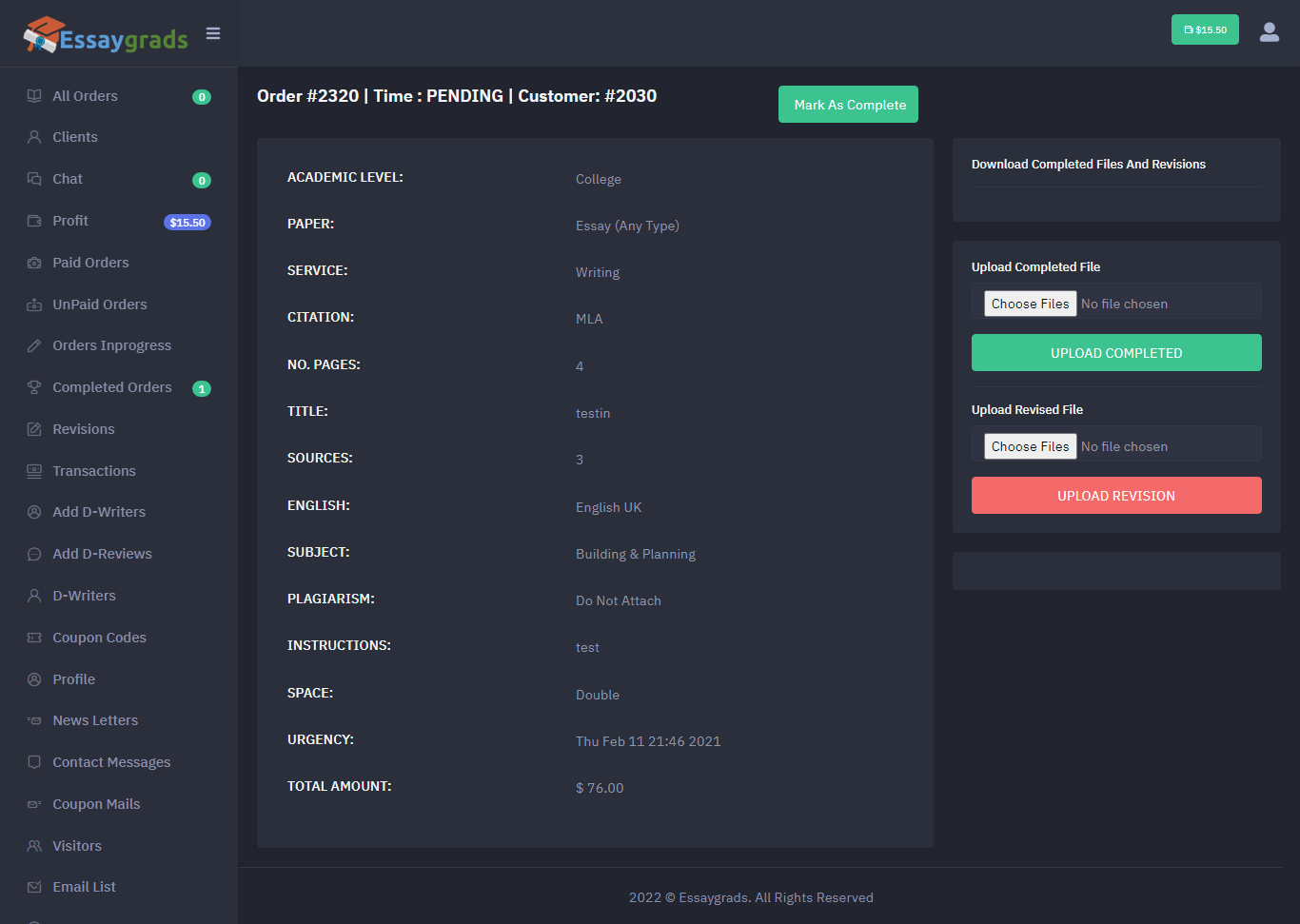1300x924 pixels.
Task: Click the red UPLOAD REVISION button
Action: pos(1115,496)
